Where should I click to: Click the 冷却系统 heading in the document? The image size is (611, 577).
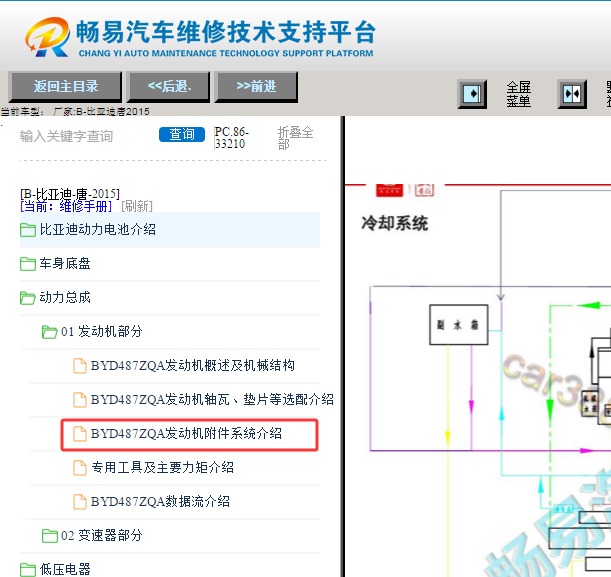click(x=394, y=223)
